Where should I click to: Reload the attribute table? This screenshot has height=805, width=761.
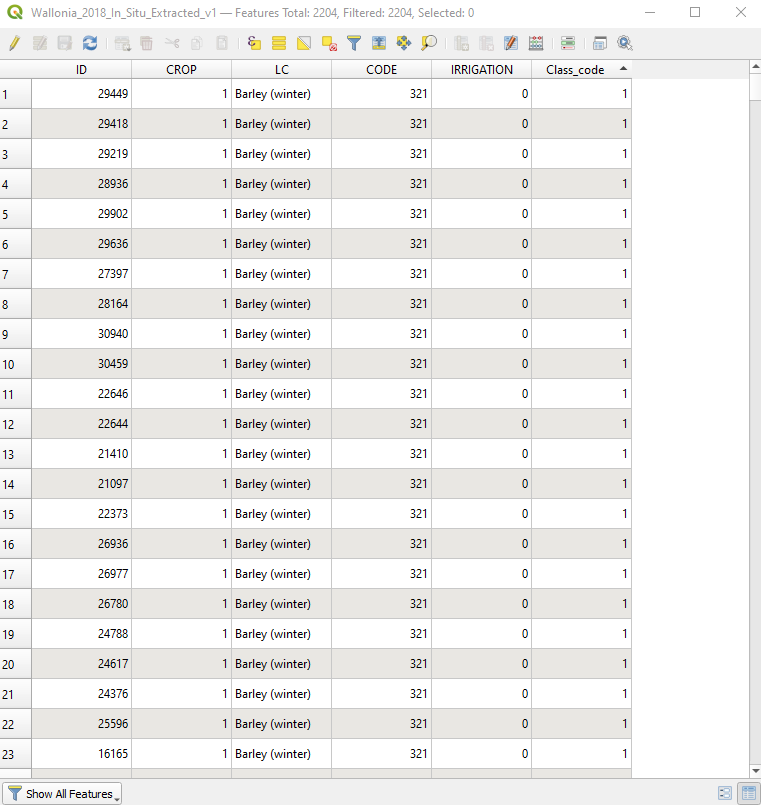(90, 43)
